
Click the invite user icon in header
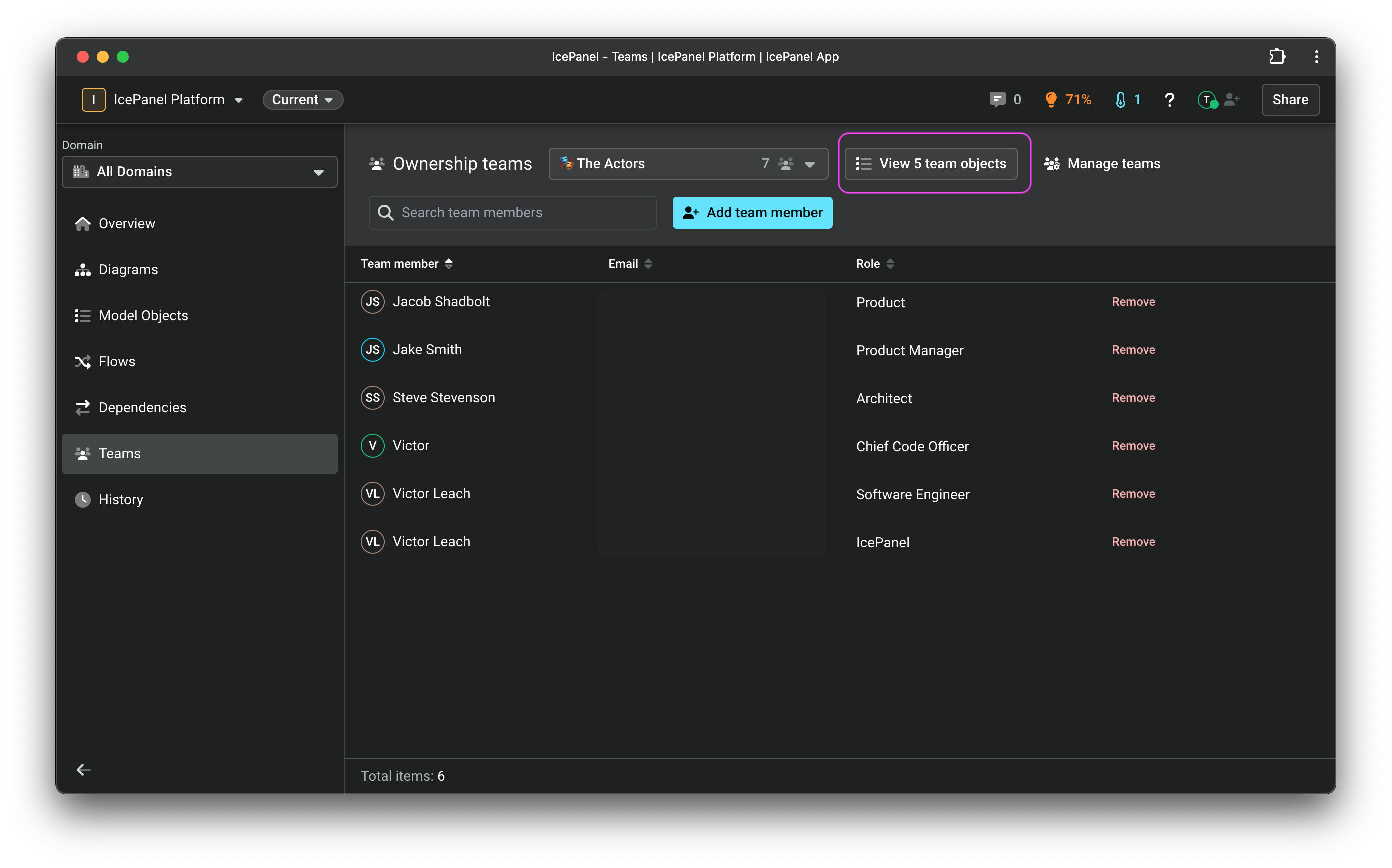[x=1231, y=100]
